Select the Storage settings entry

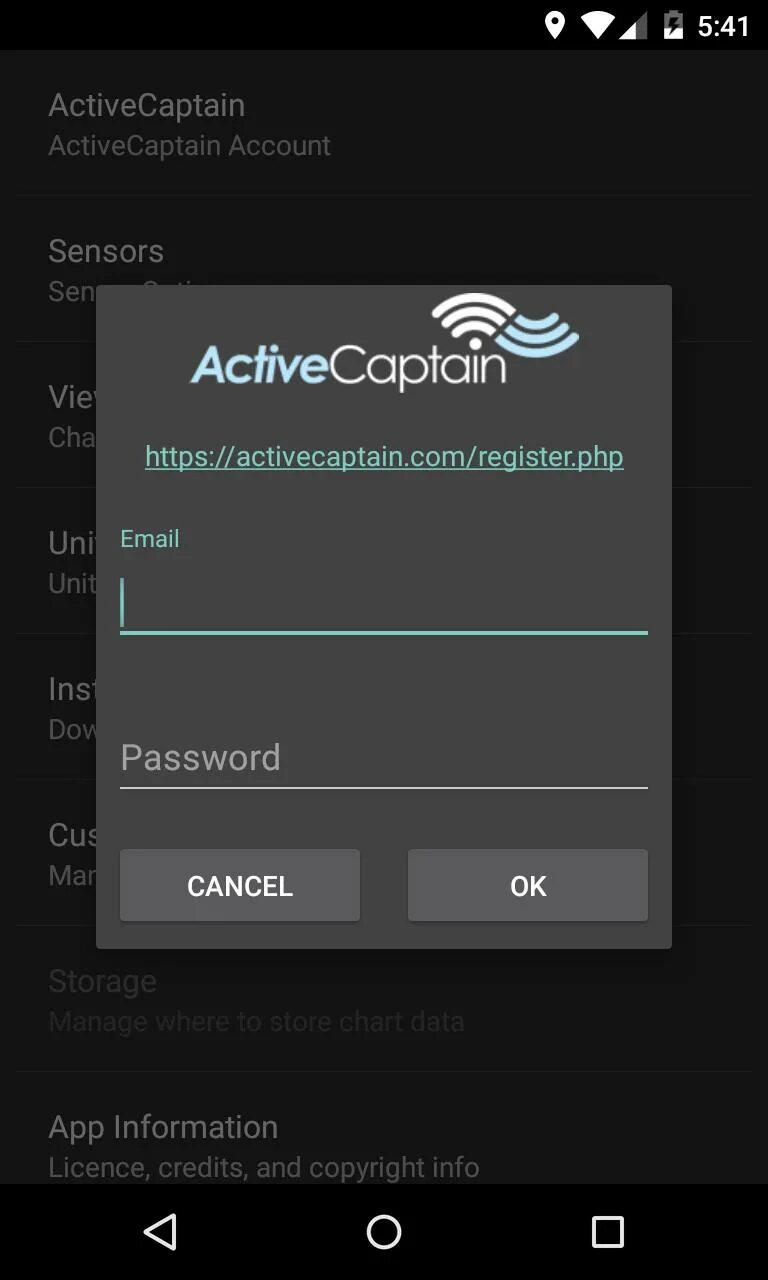[x=384, y=1000]
